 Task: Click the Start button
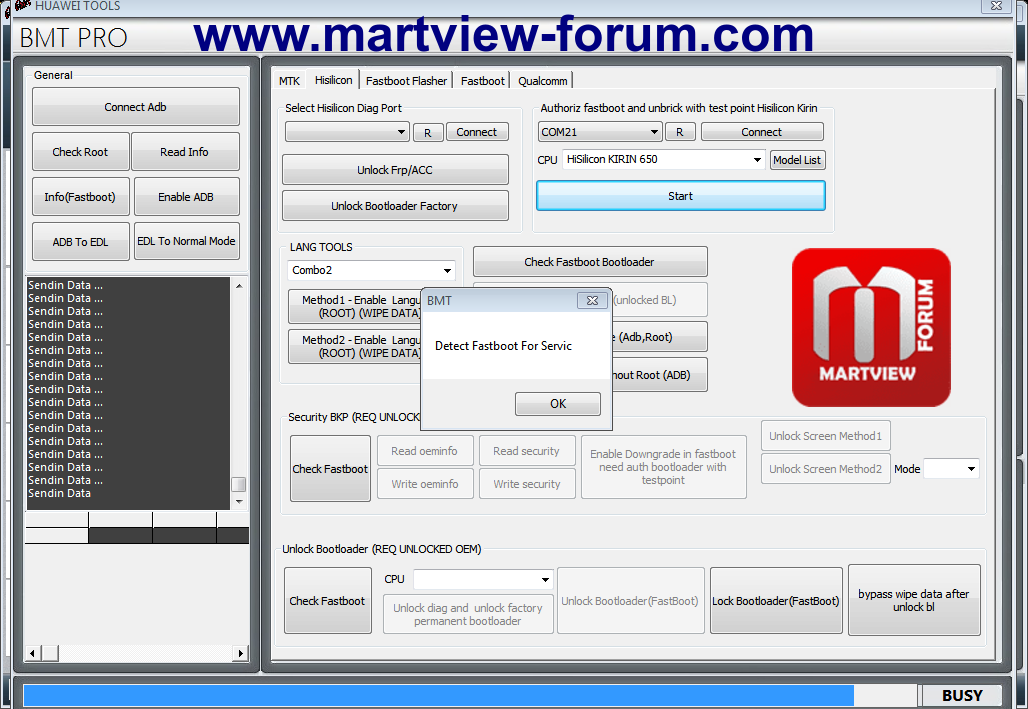tap(681, 195)
